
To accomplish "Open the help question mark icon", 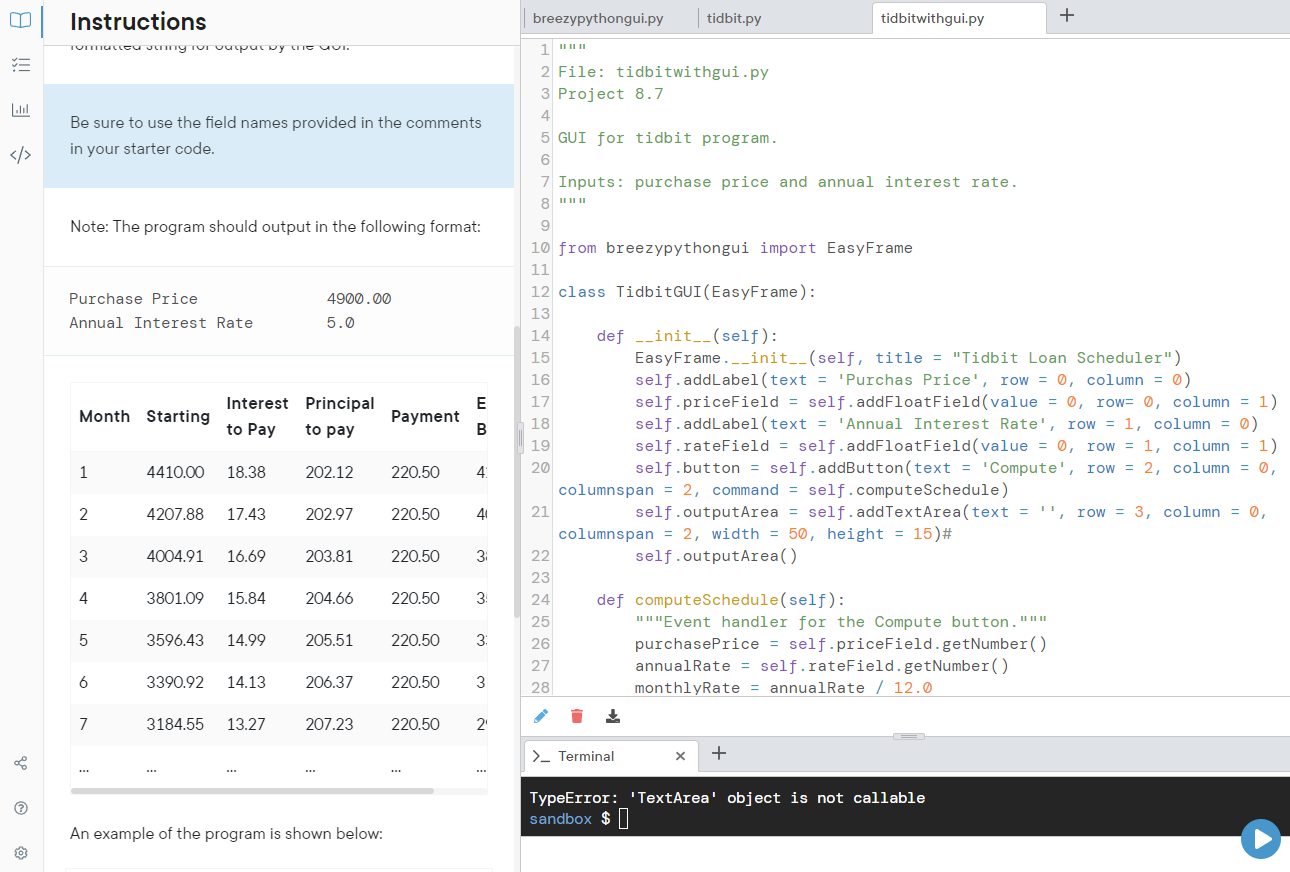I will [21, 808].
